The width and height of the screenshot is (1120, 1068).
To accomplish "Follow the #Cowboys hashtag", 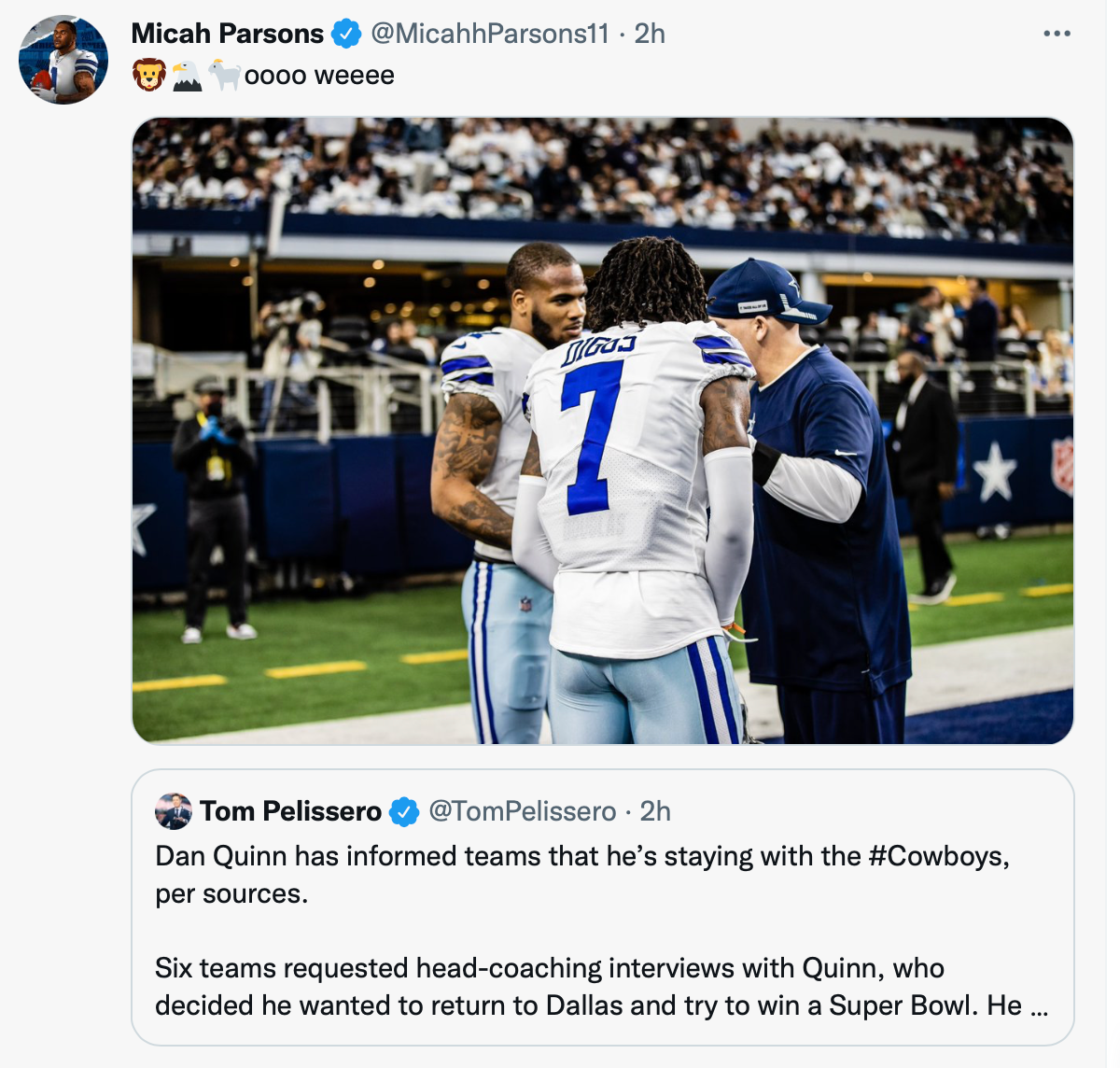I will click(x=936, y=856).
